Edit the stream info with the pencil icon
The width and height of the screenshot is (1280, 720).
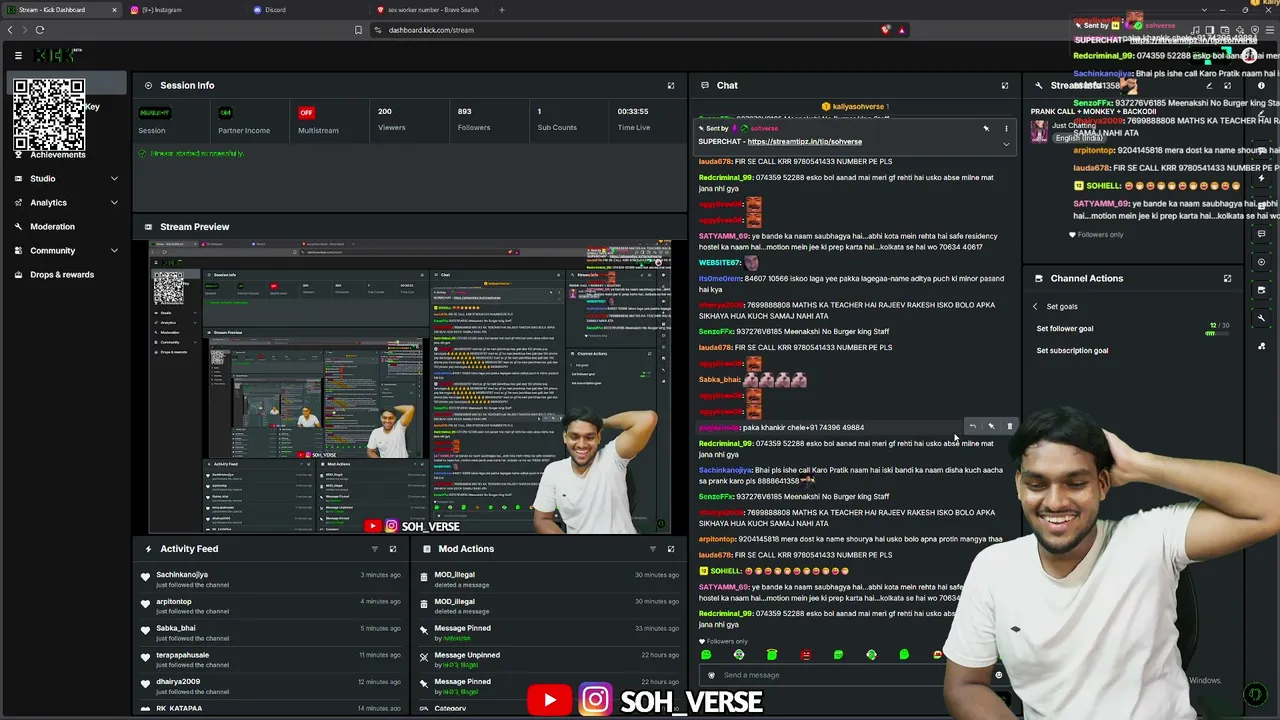(1209, 86)
